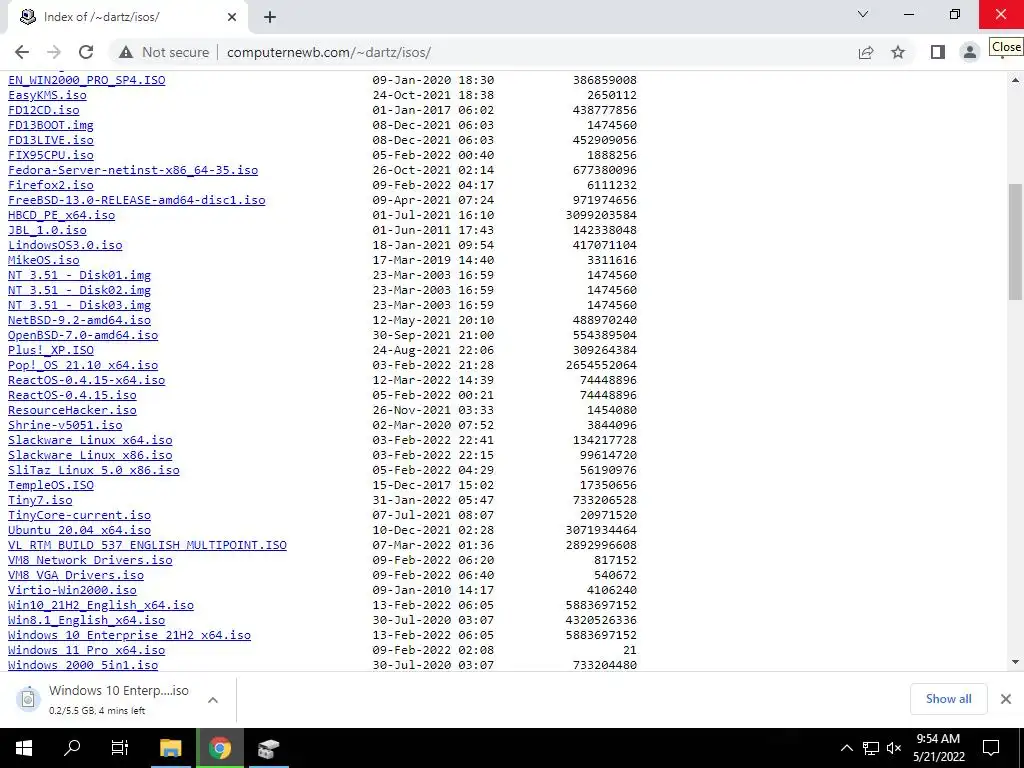
Task: Open File Explorer from the taskbar
Action: coord(170,748)
